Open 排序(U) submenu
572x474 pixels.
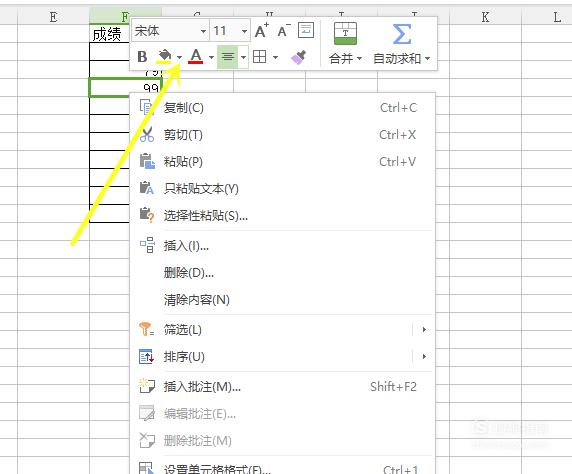[283, 357]
